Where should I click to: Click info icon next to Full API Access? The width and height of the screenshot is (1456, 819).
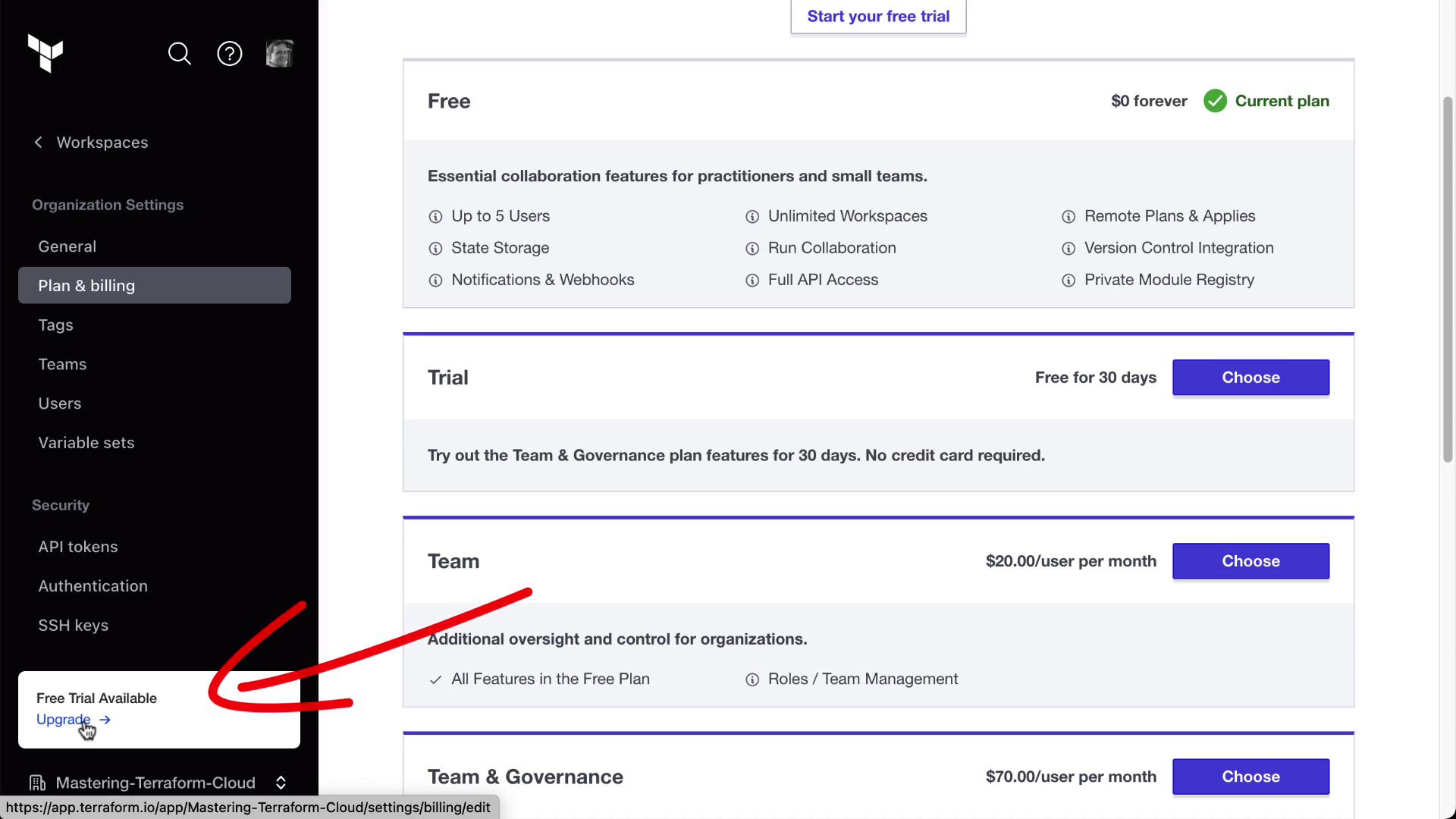coord(752,281)
